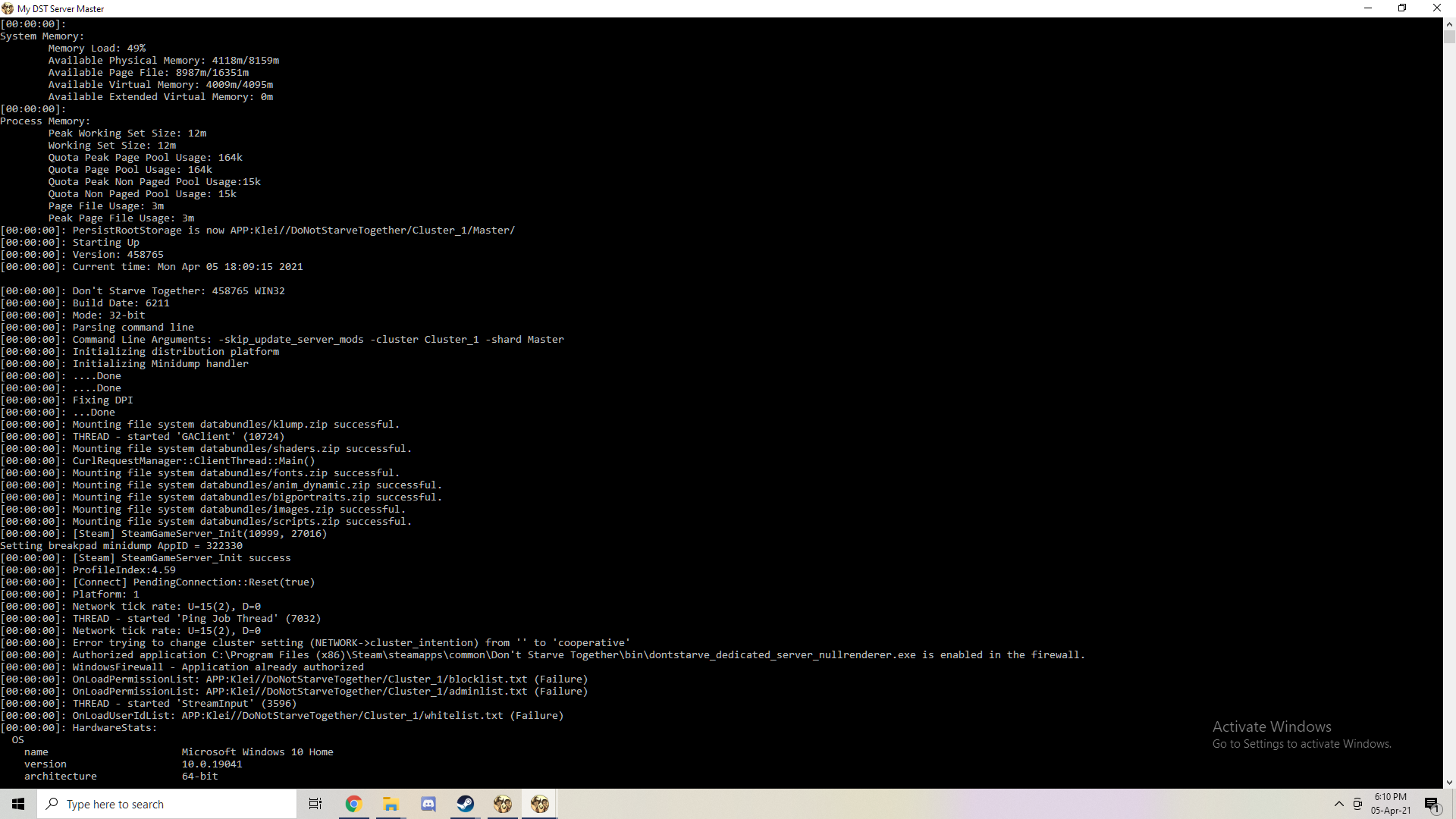The image size is (1456, 819).
Task: Open Task View
Action: coord(315,804)
